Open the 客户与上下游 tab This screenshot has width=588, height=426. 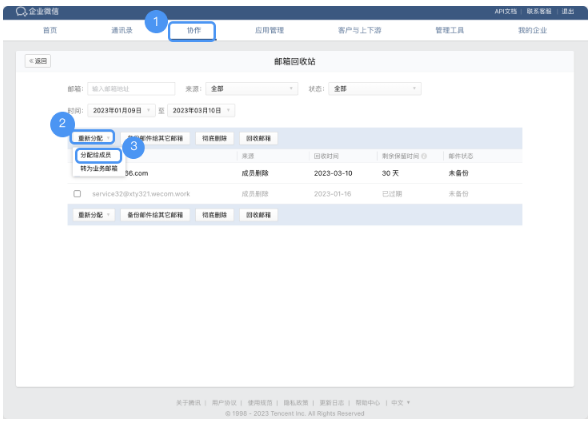(x=359, y=30)
